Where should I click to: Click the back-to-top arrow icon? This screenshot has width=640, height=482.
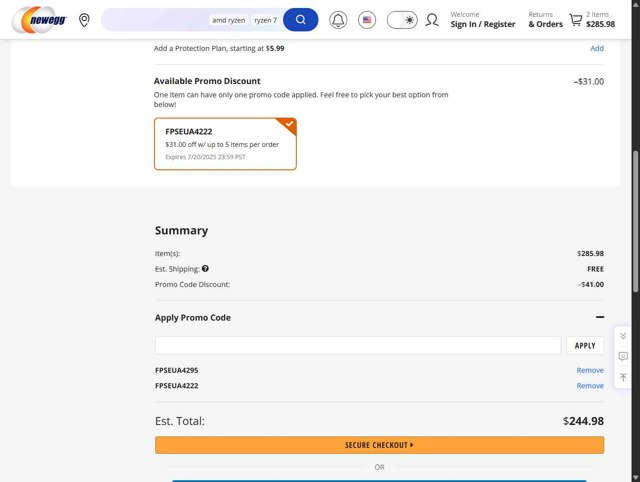click(x=623, y=377)
